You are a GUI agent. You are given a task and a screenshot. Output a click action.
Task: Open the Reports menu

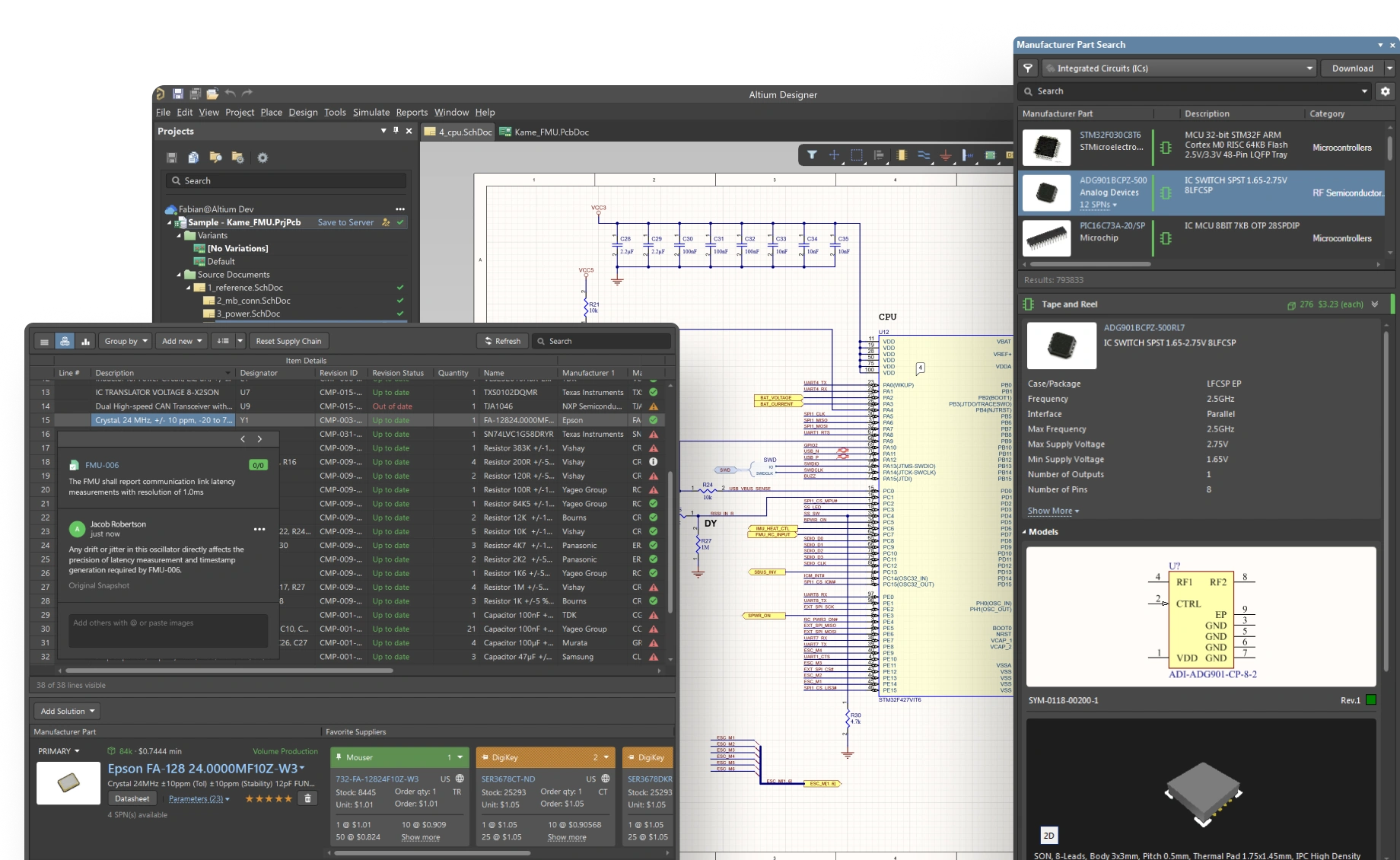pyautogui.click(x=412, y=112)
